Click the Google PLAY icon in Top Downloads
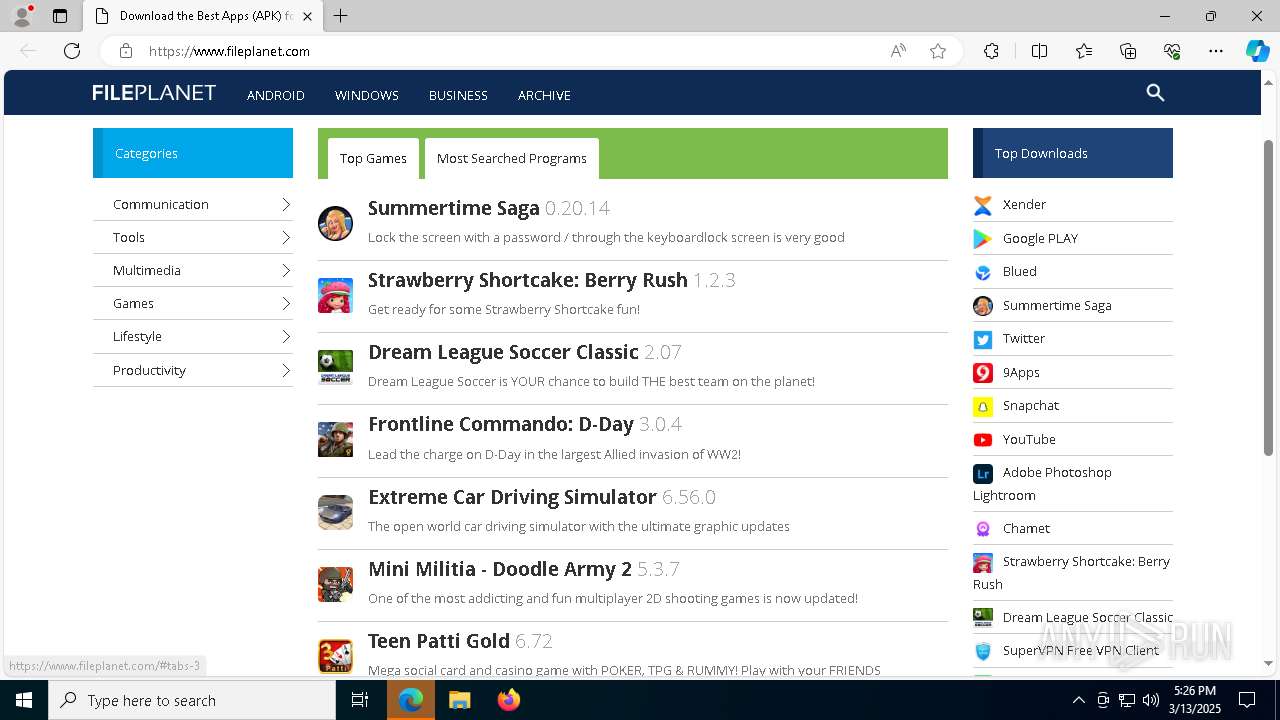 [x=983, y=238]
